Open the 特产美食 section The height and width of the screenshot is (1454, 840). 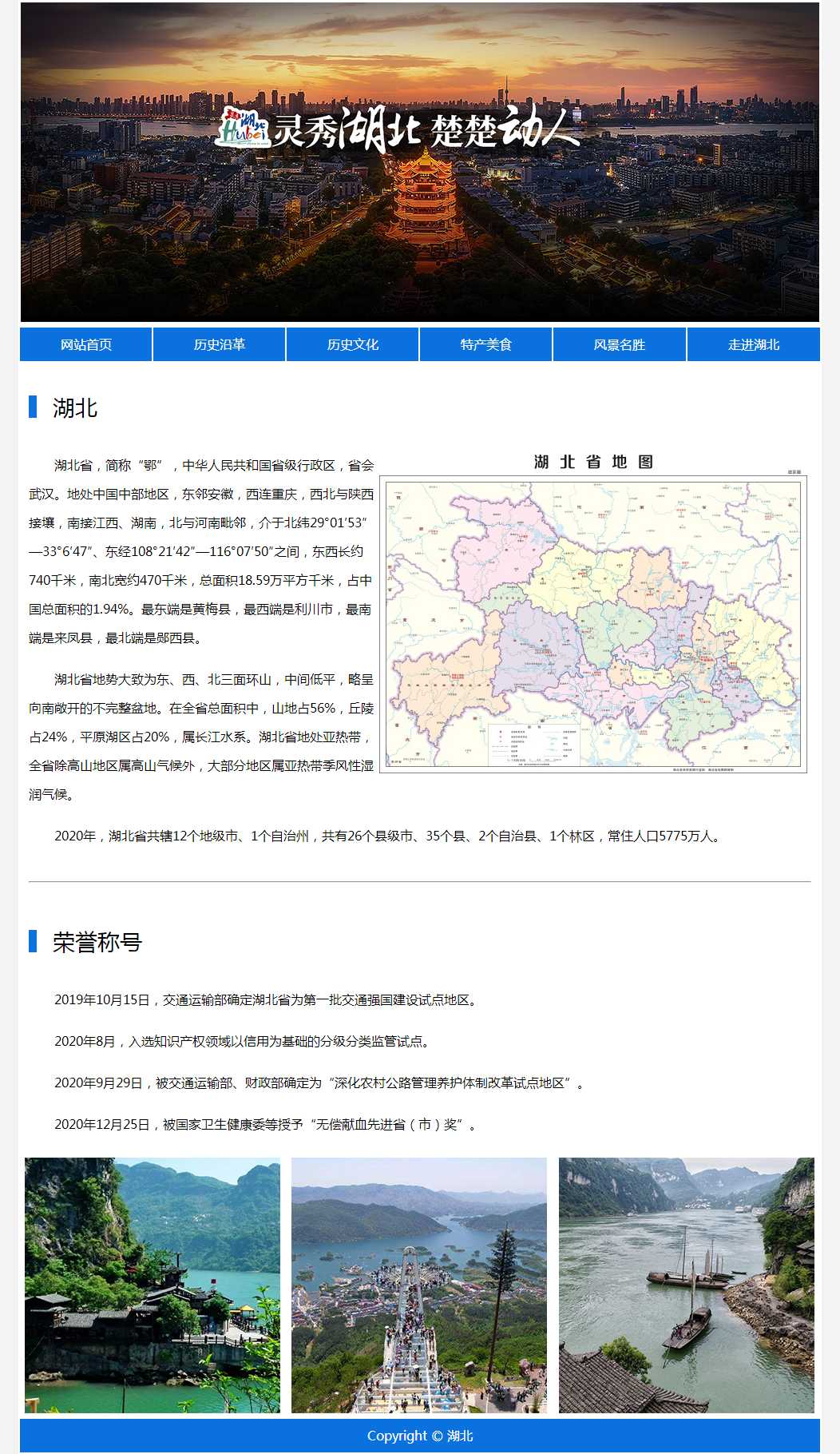[486, 344]
